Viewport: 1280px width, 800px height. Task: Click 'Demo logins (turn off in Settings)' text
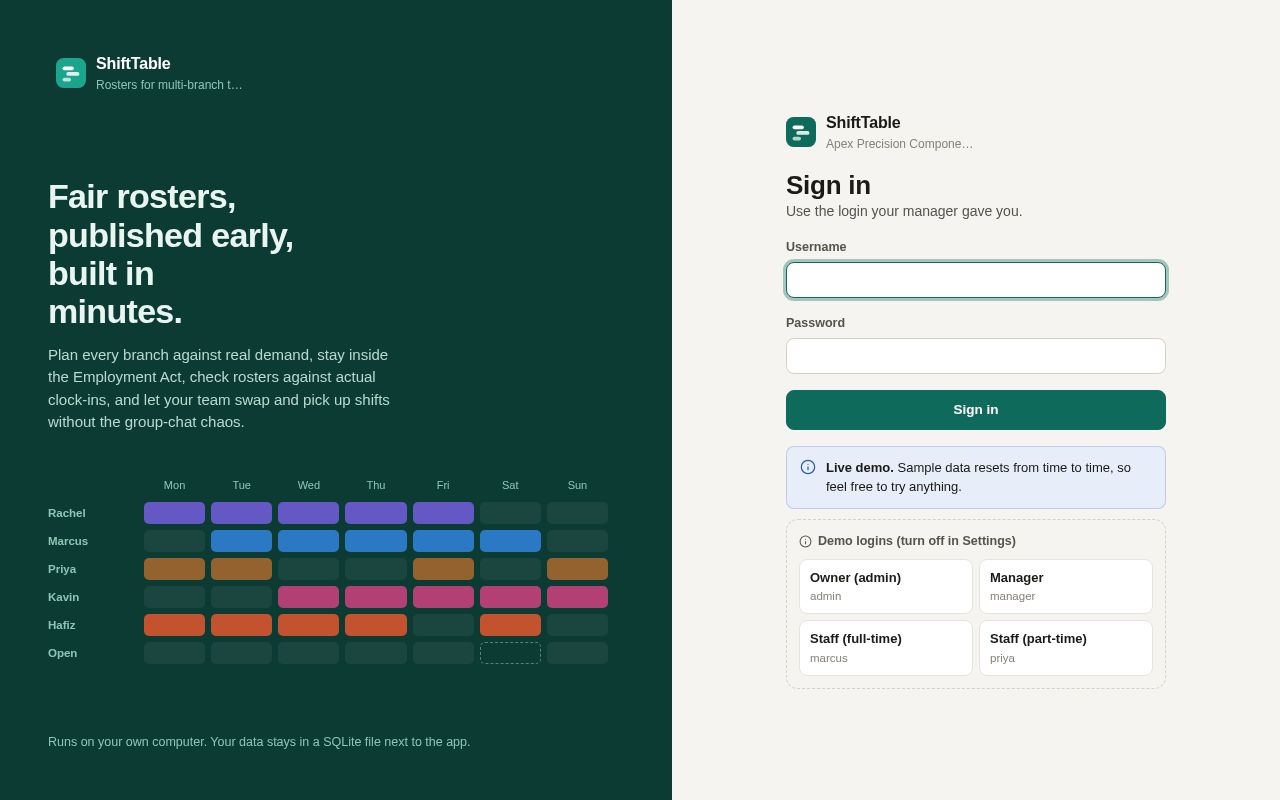pos(917,541)
